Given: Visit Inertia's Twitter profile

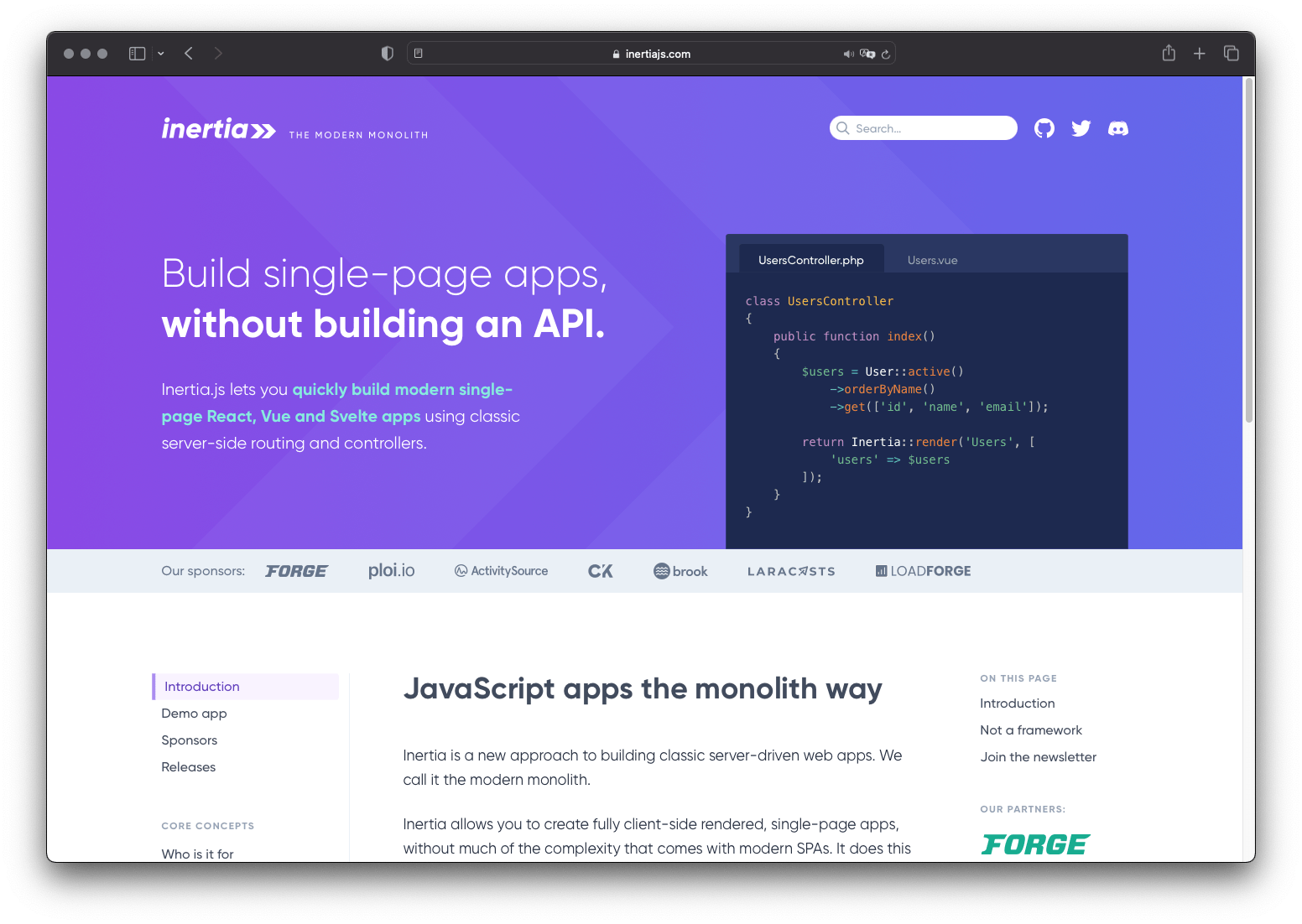Looking at the screenshot, I should pyautogui.click(x=1081, y=127).
